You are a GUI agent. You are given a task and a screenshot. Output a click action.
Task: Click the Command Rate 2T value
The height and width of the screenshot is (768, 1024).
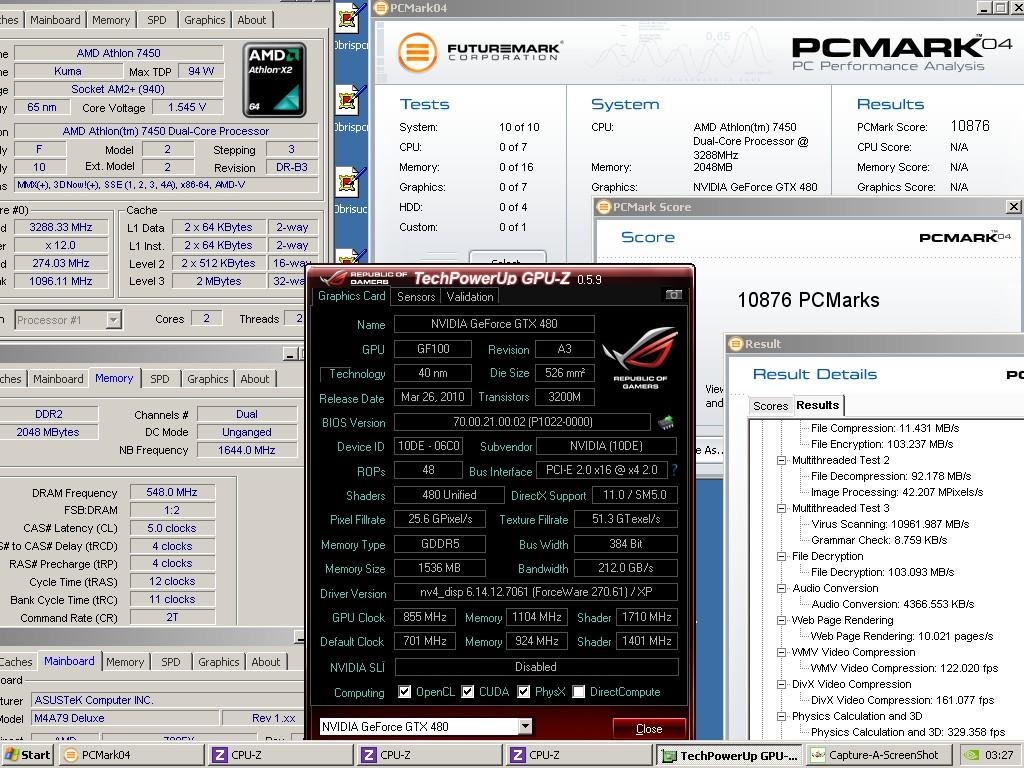click(x=172, y=617)
